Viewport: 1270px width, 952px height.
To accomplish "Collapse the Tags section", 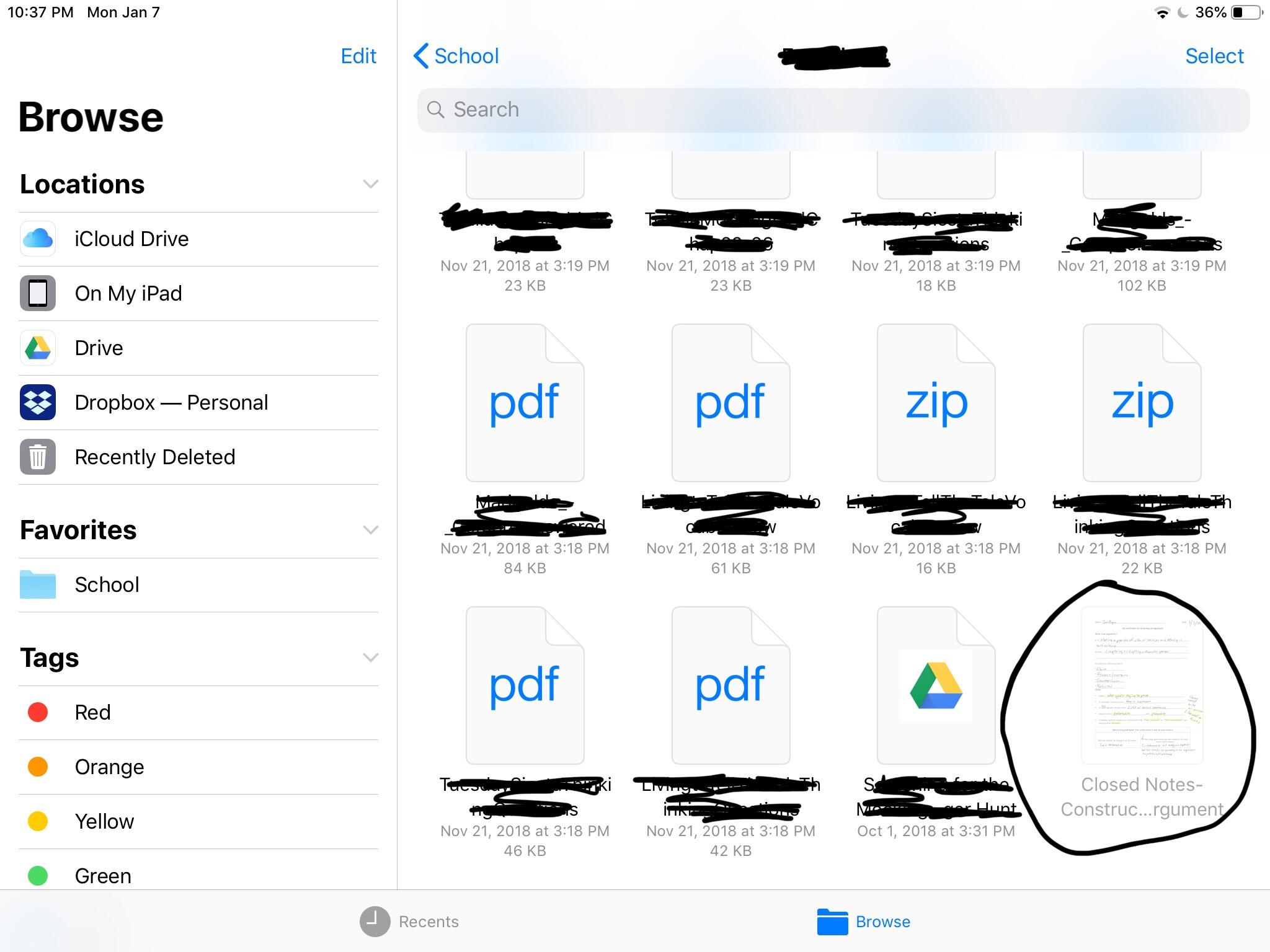I will (x=370, y=658).
